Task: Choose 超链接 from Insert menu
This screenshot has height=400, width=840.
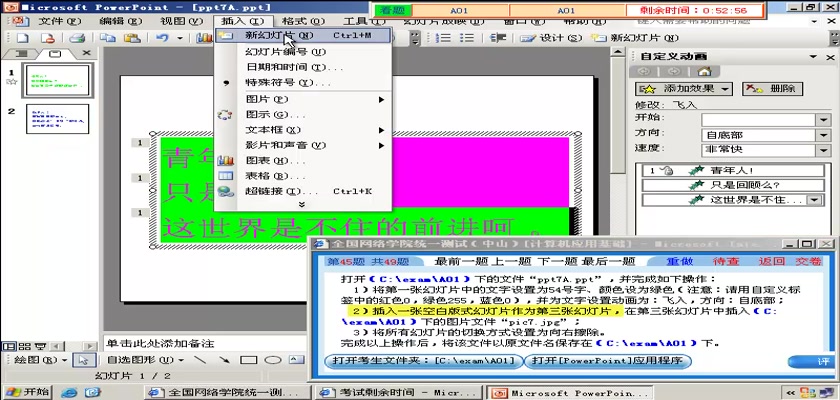Action: tap(303, 191)
